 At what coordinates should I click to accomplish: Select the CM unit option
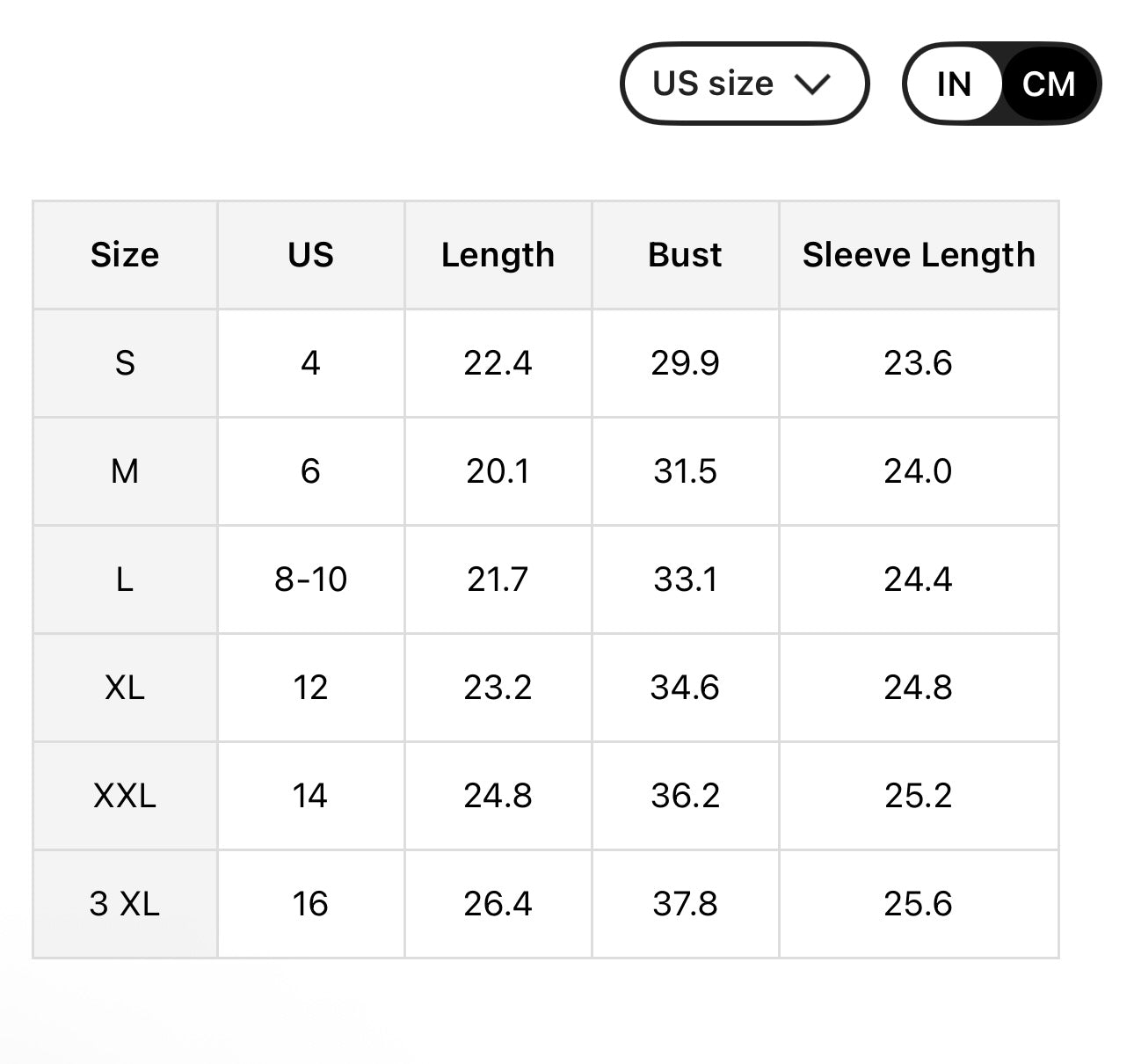(x=1049, y=84)
